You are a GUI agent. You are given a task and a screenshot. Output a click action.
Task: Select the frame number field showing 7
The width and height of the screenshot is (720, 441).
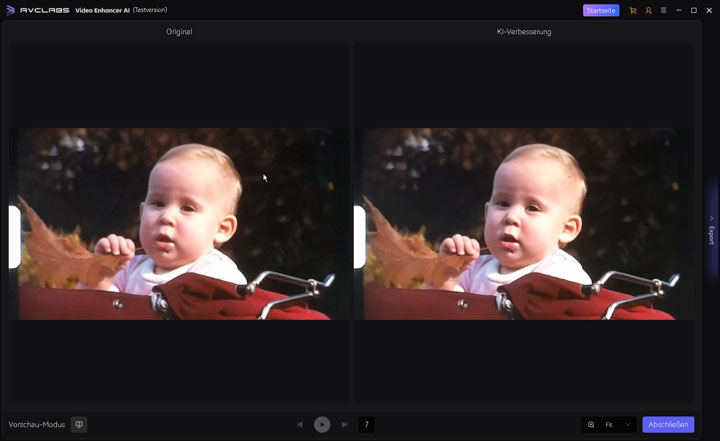click(x=366, y=424)
